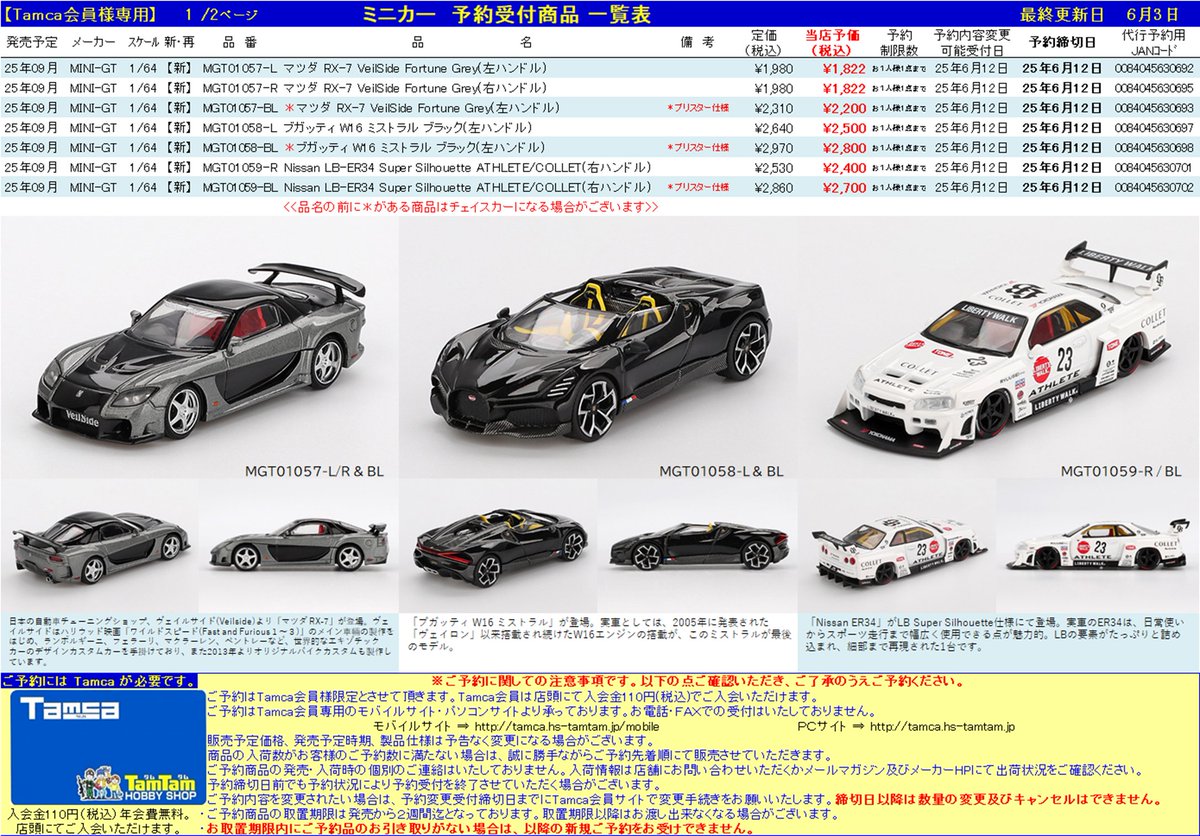
Task: Select the small RX-7 rear view photo
Action: click(x=100, y=547)
